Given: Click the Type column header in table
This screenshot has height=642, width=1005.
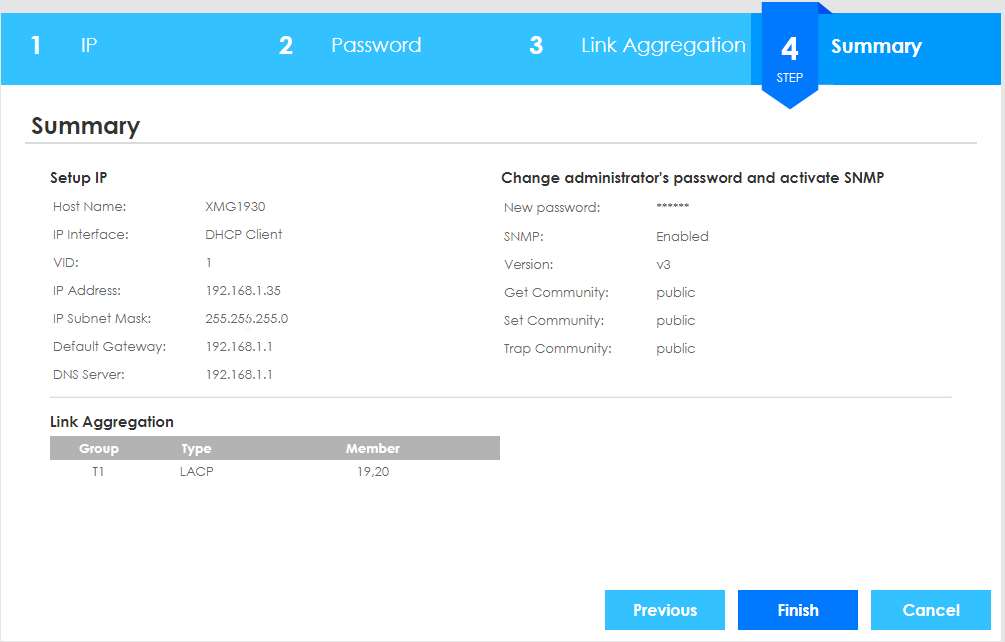Looking at the screenshot, I should (196, 449).
